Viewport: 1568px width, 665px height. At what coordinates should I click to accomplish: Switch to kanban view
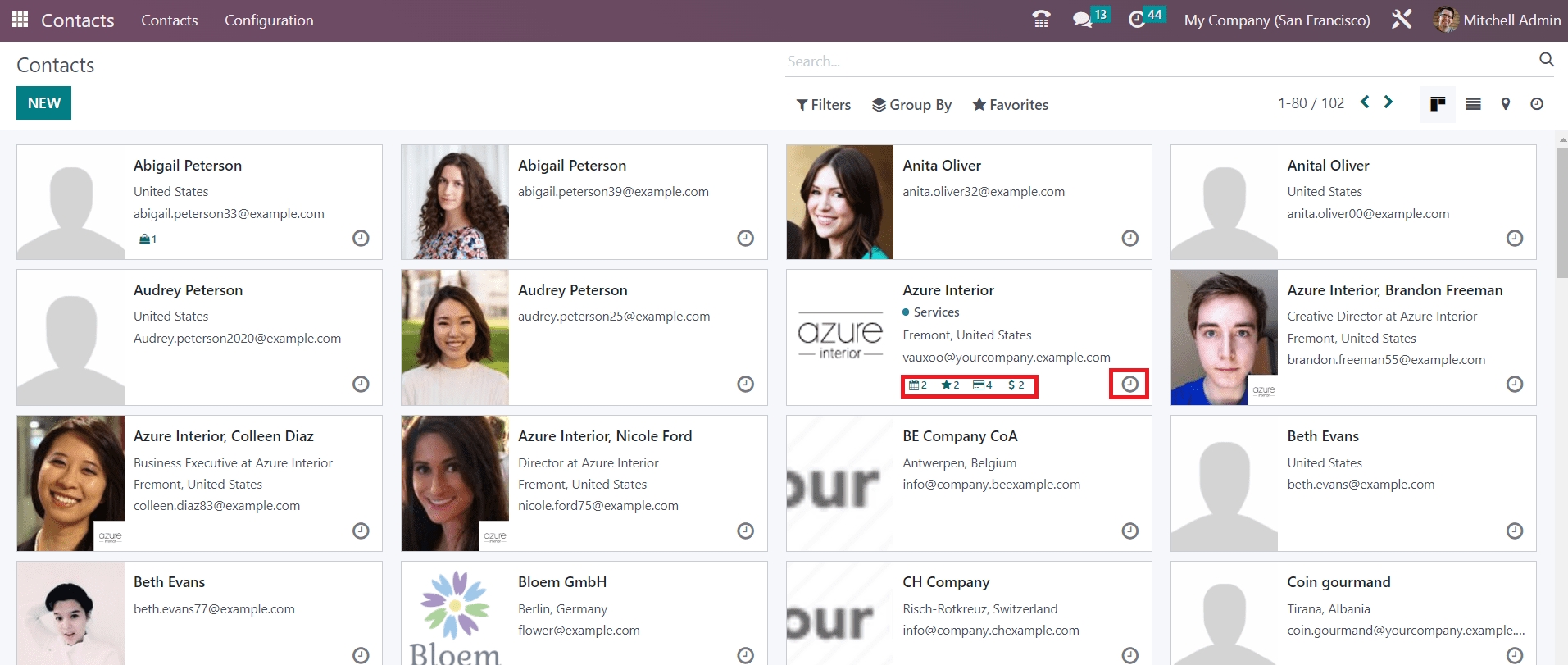point(1437,104)
